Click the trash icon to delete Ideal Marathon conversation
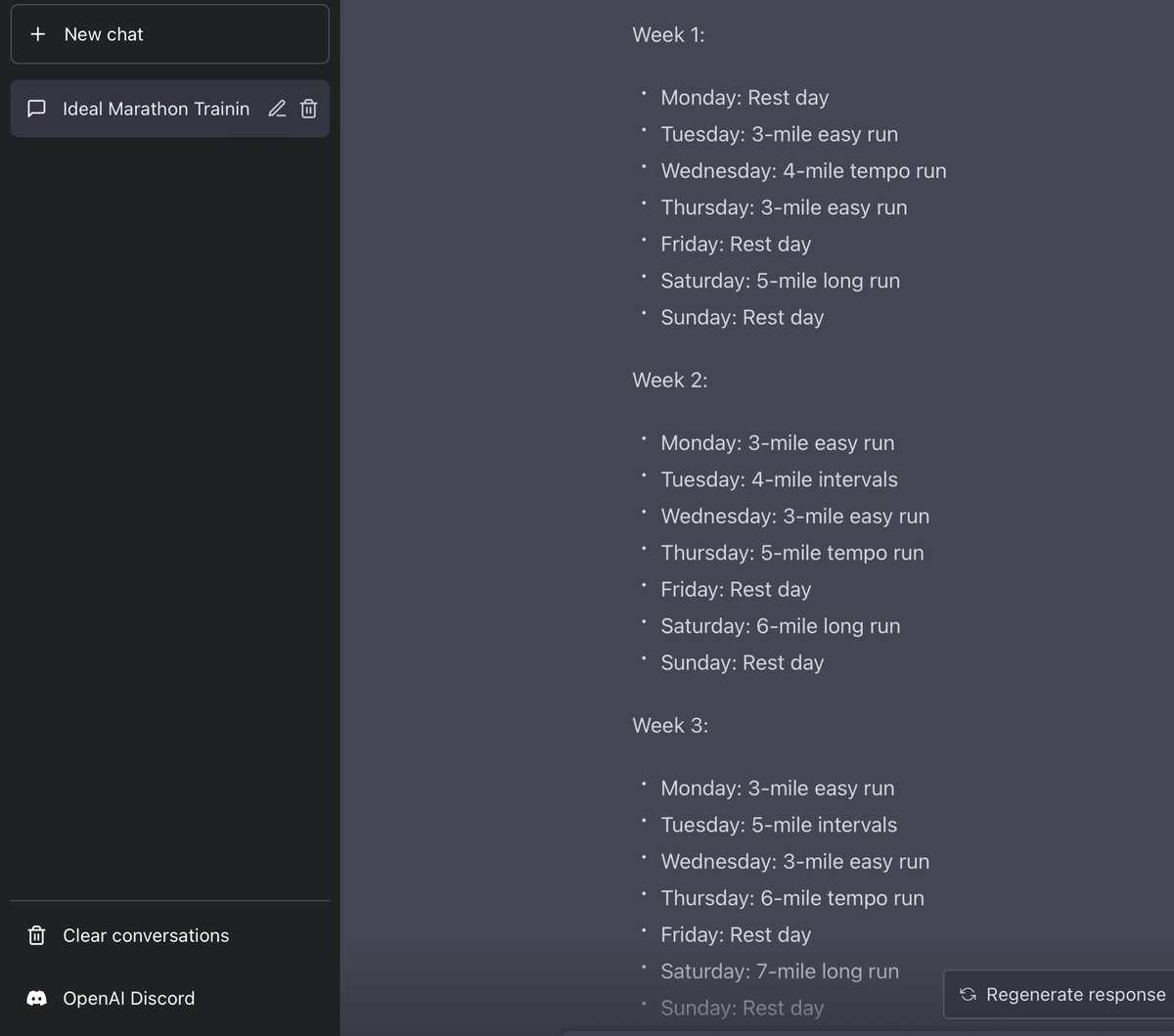 pos(308,109)
